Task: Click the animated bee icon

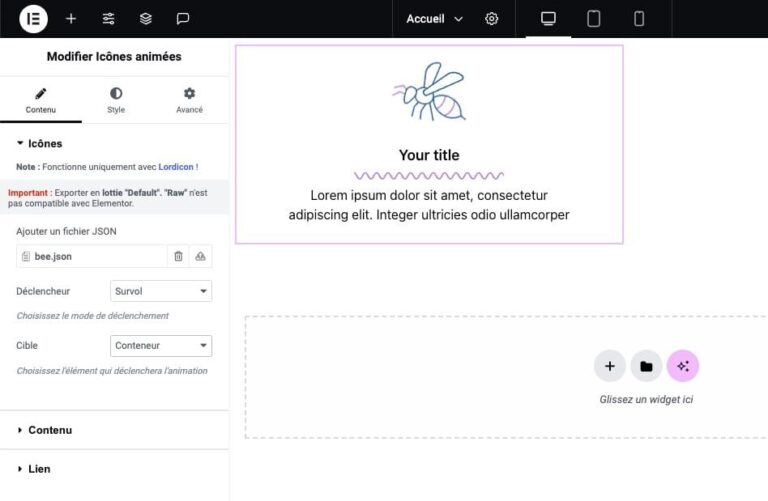Action: coord(429,92)
